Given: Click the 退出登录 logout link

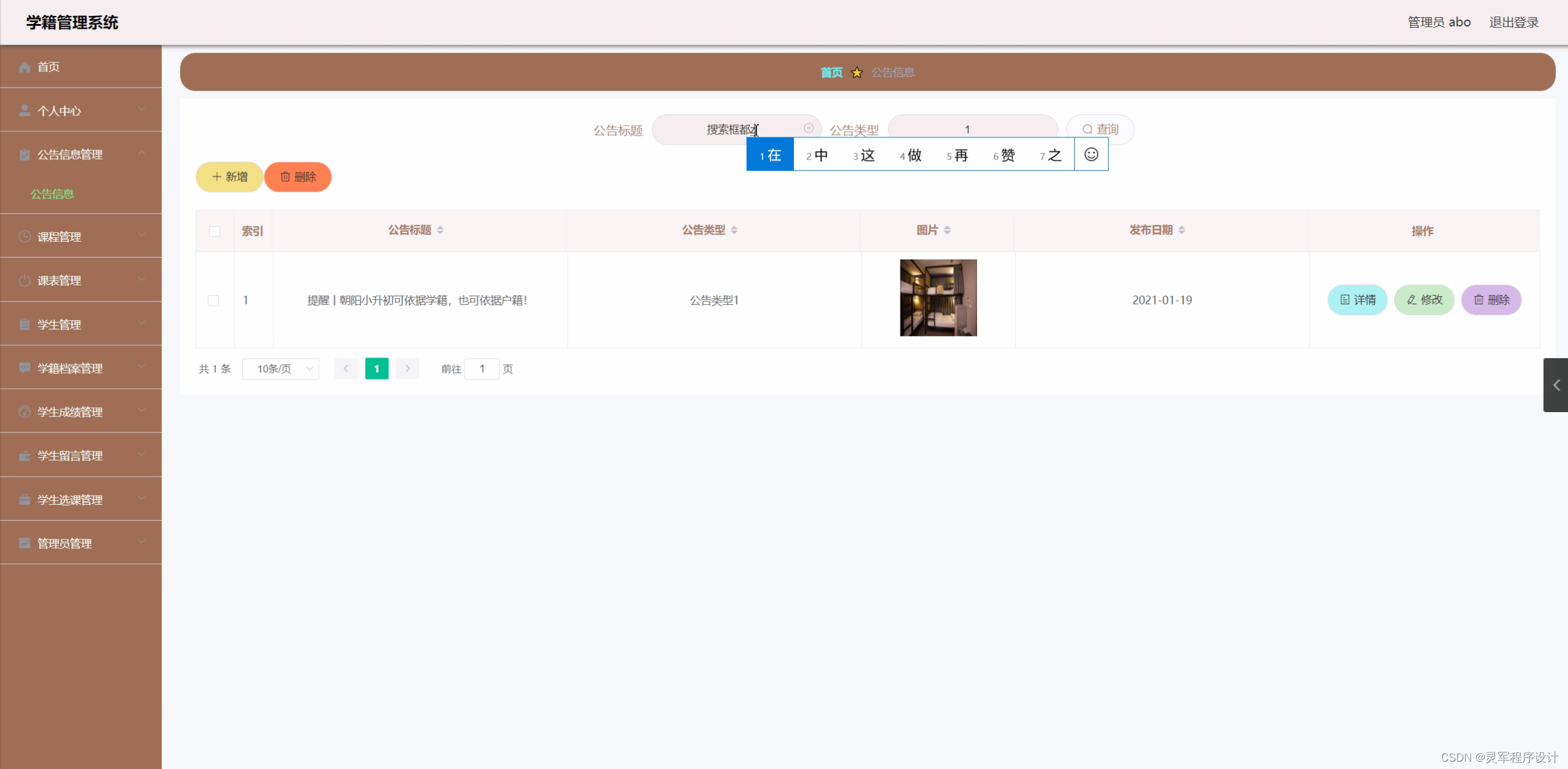Looking at the screenshot, I should [1513, 21].
